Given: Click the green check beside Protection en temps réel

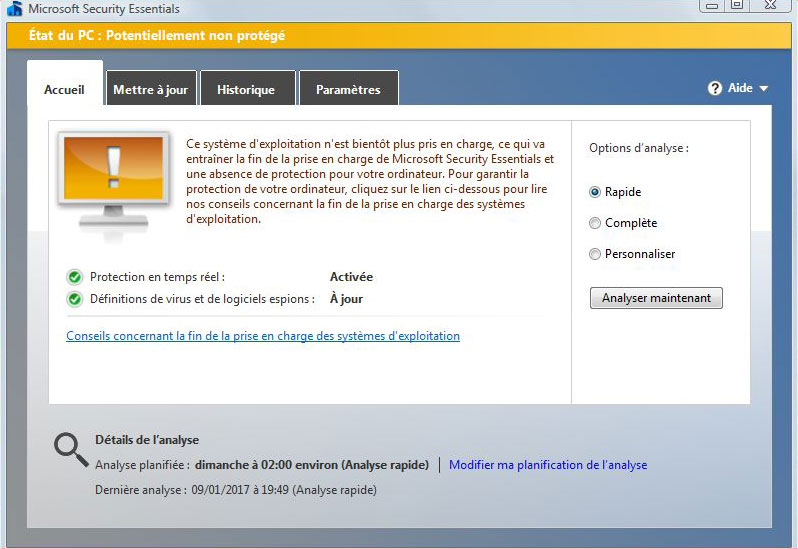Looking at the screenshot, I should tap(74, 277).
